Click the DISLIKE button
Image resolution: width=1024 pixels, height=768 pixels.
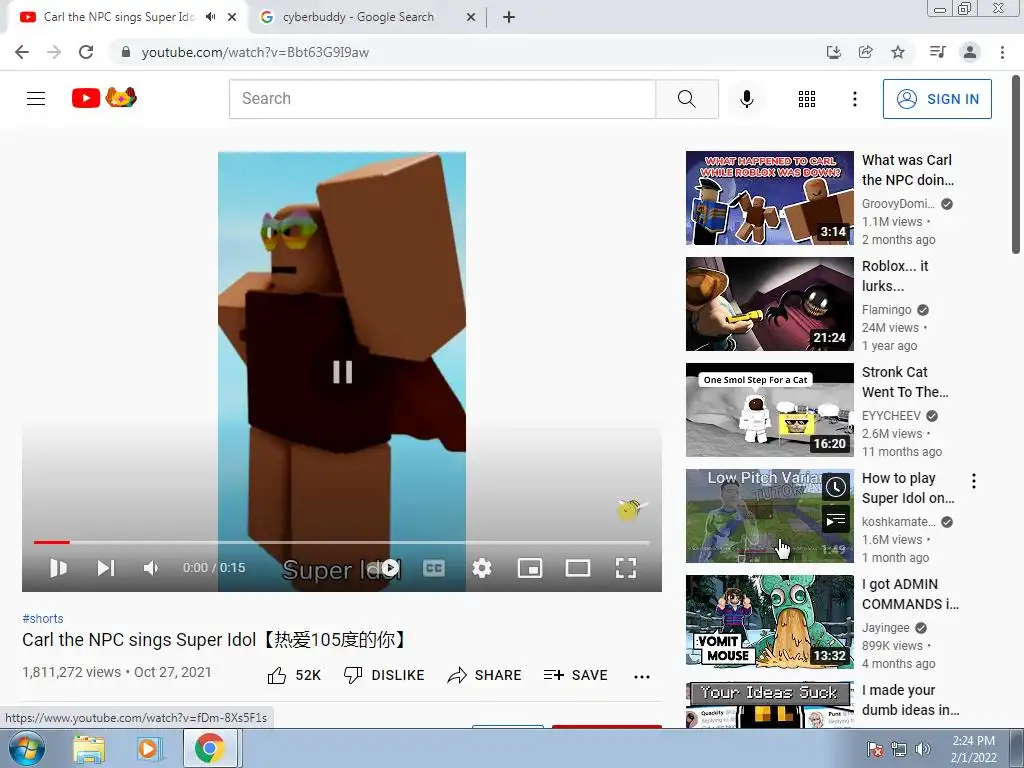pos(384,675)
